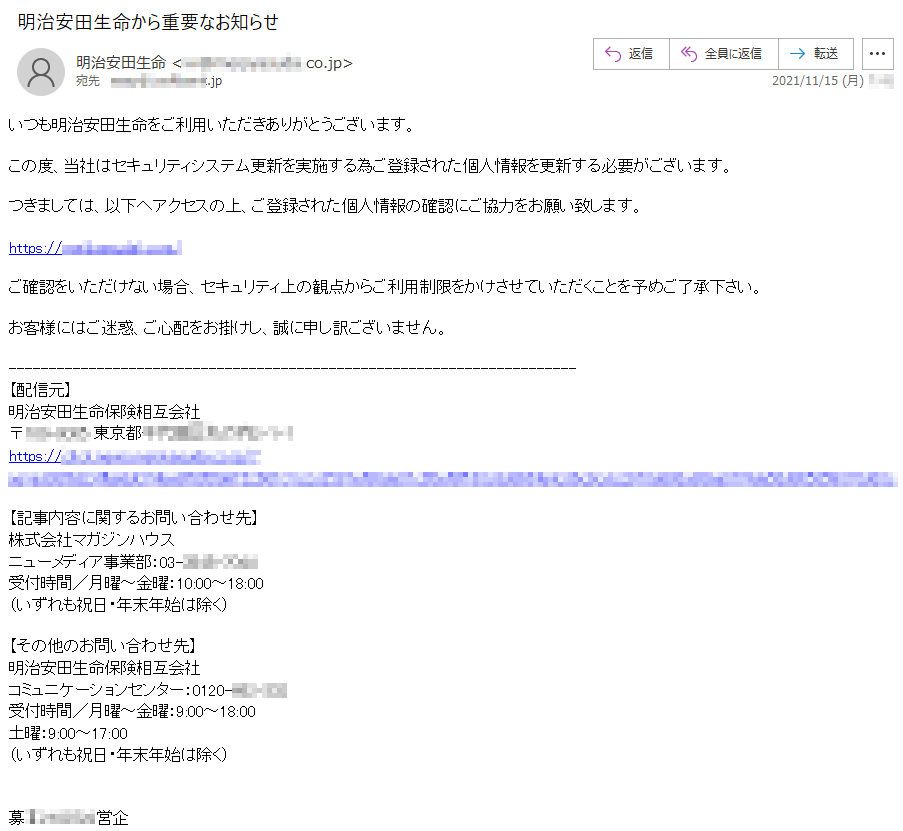
Task: Open the more actions ellipsis menu
Action: [876, 54]
